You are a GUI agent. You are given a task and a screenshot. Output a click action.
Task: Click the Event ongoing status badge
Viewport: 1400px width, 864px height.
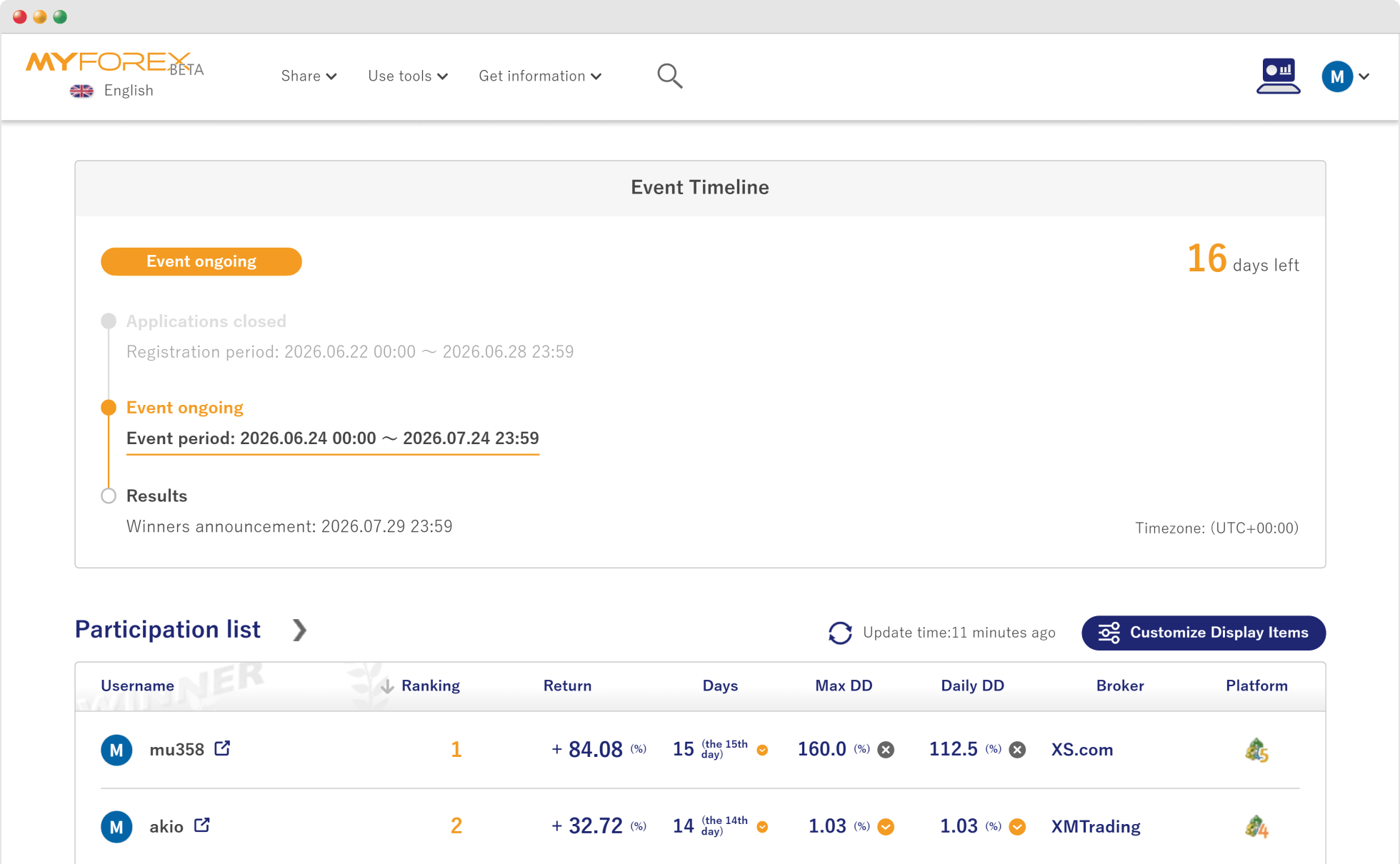(x=201, y=261)
